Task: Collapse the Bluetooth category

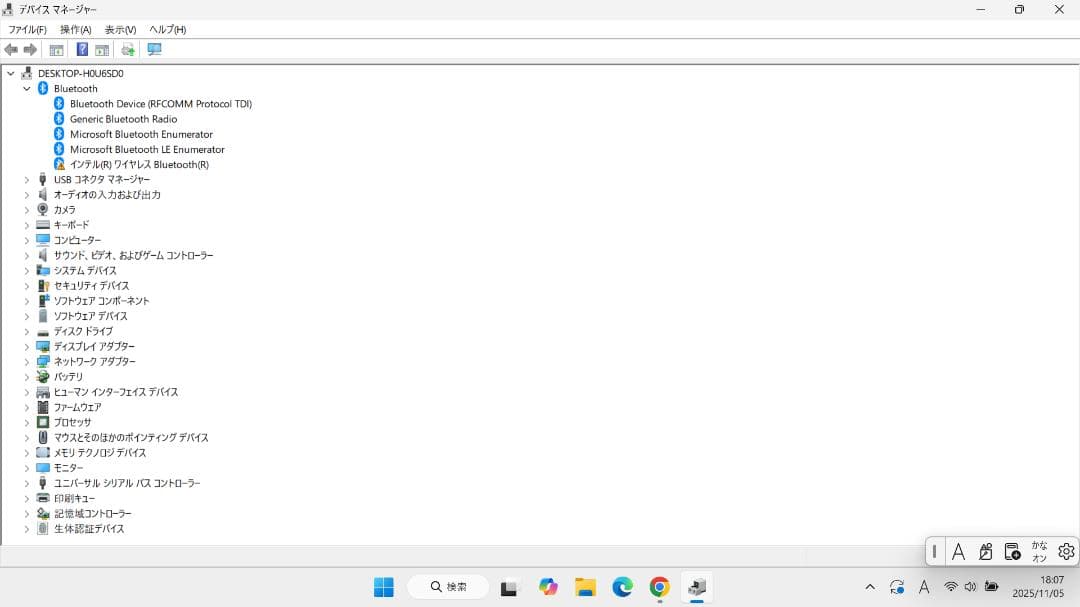Action: coord(26,88)
